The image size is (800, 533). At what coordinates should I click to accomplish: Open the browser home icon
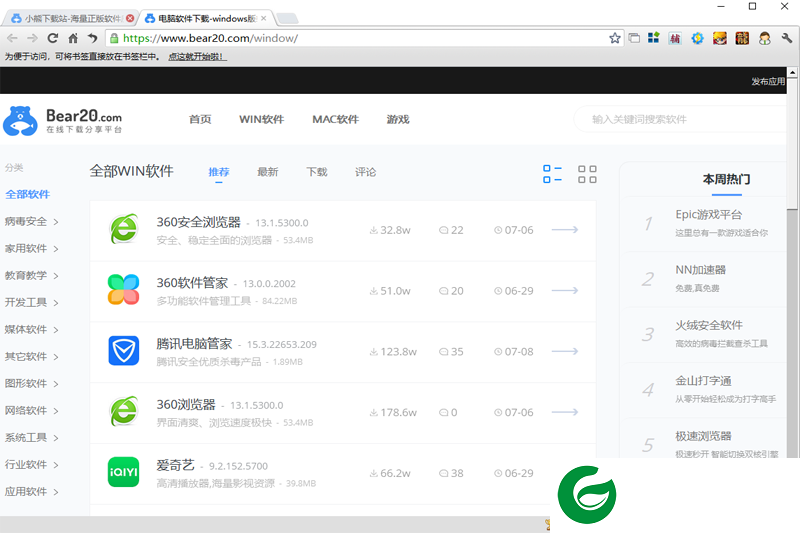(73, 38)
